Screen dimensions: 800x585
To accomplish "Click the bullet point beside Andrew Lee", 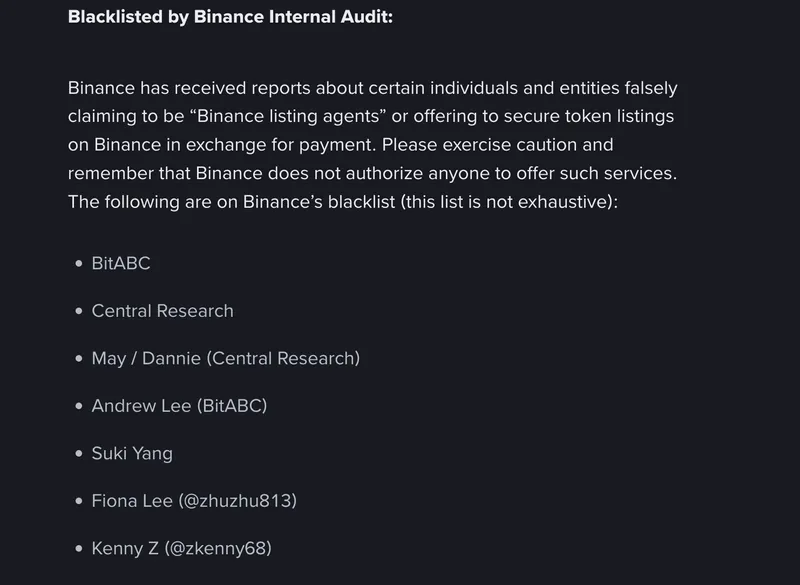I will (79, 406).
